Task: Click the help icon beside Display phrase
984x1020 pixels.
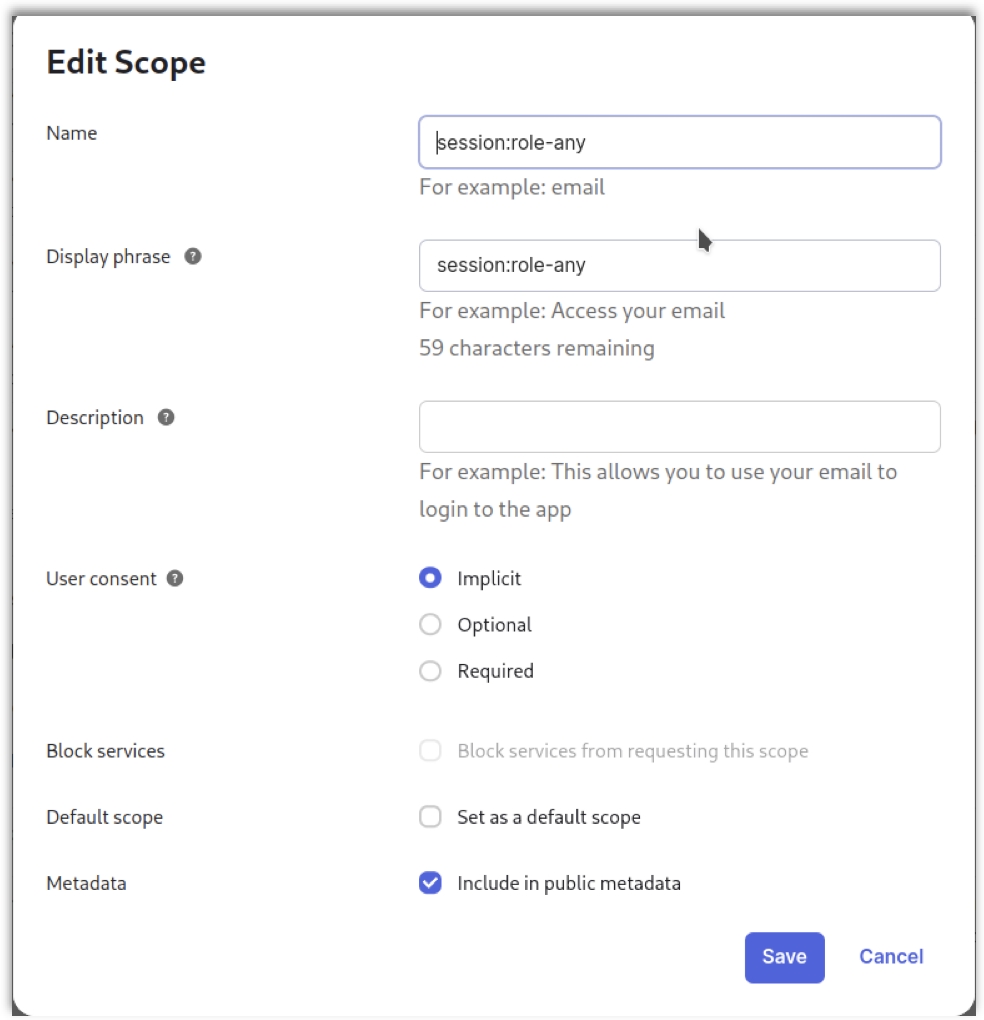Action: coord(194,256)
